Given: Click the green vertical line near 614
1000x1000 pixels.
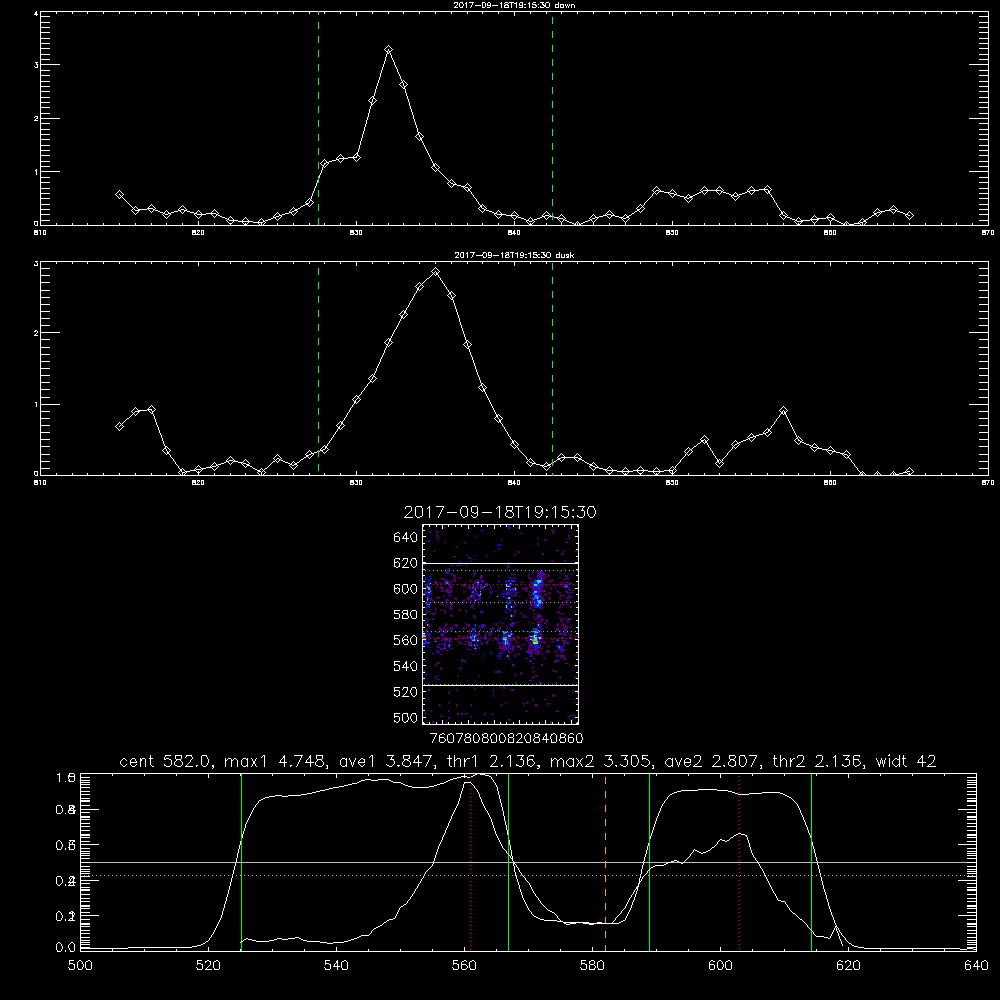Looking at the screenshot, I should click(x=811, y=862).
